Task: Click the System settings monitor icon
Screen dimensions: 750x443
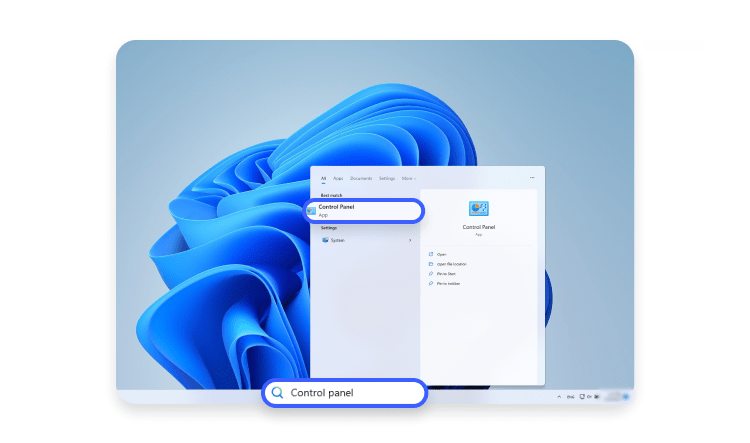Action: pos(325,240)
